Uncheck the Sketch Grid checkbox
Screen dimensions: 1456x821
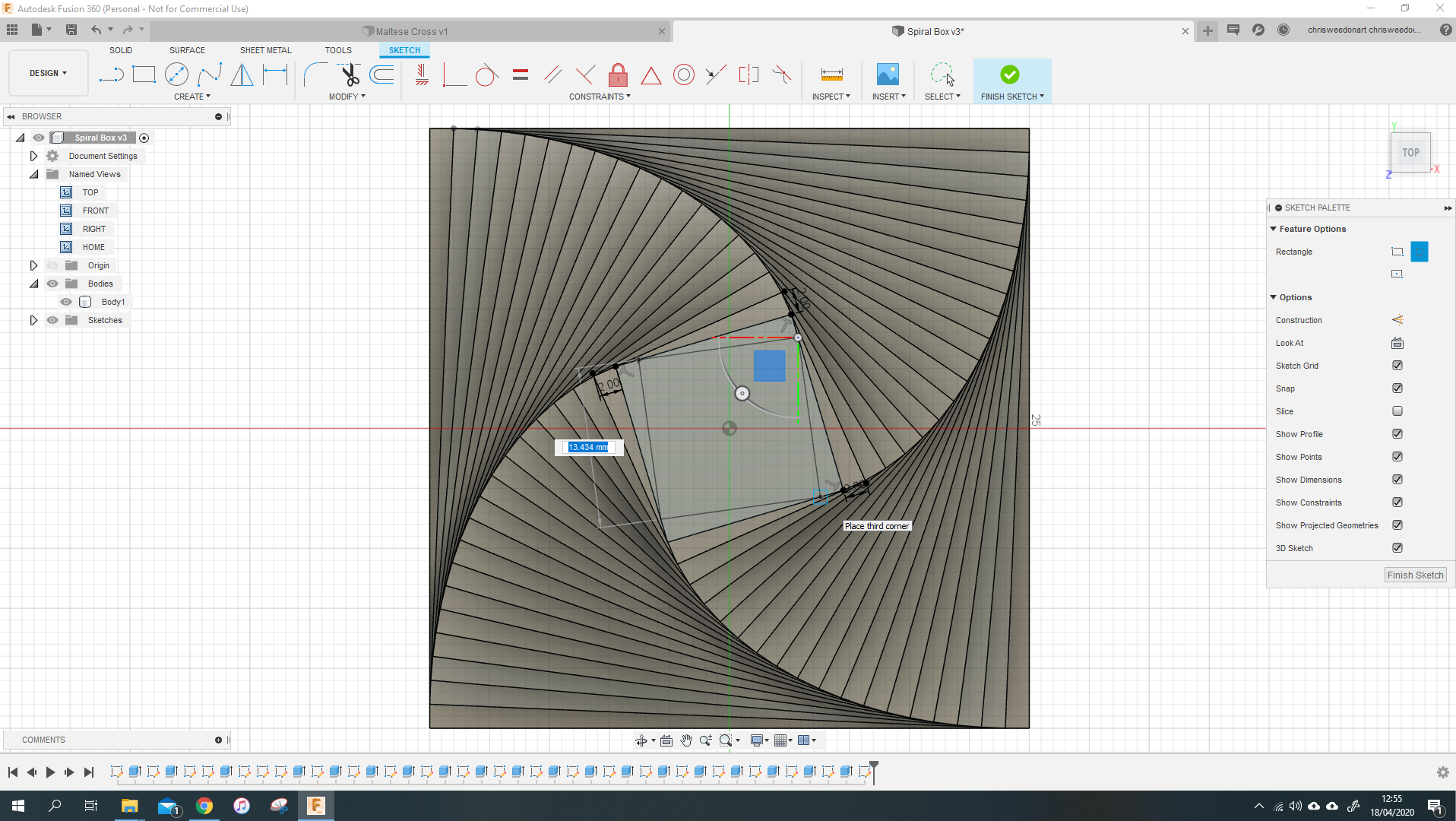(x=1397, y=366)
